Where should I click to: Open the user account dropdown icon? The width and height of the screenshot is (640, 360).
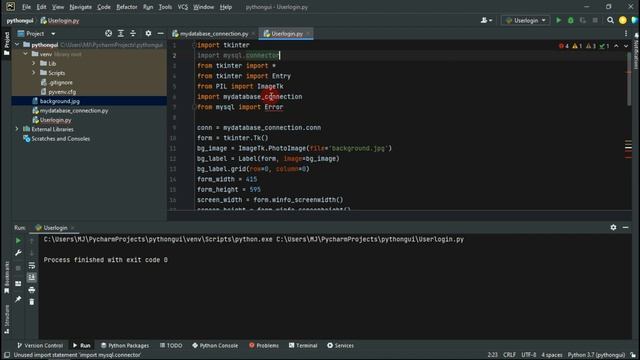[486, 20]
